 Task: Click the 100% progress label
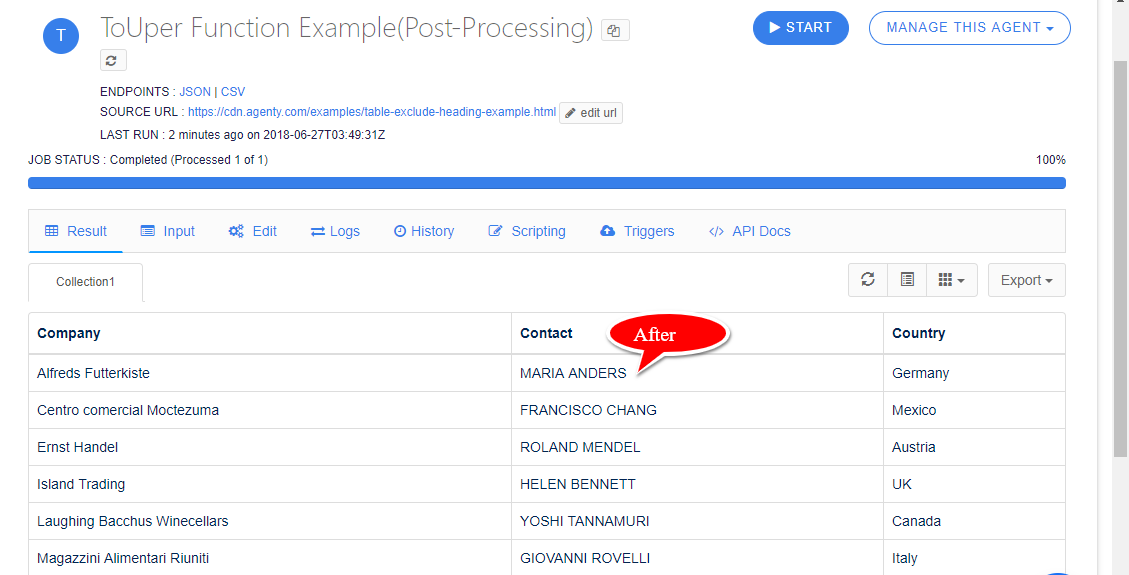[x=1051, y=160]
